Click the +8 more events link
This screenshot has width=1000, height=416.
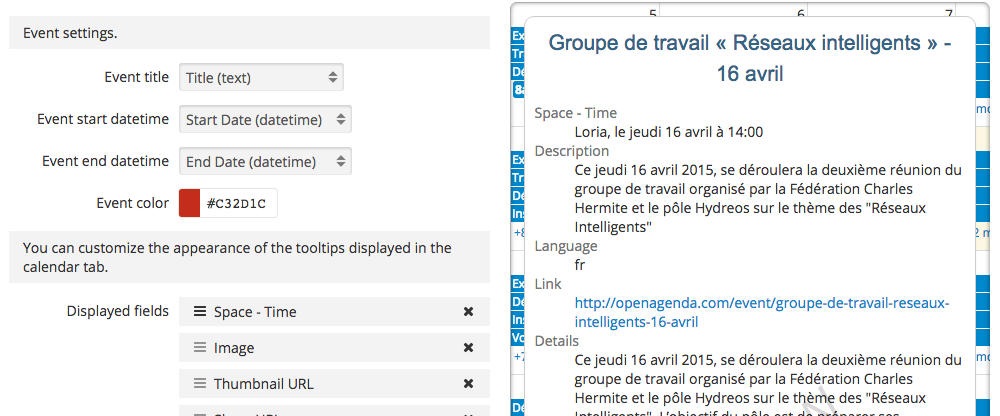point(519,233)
